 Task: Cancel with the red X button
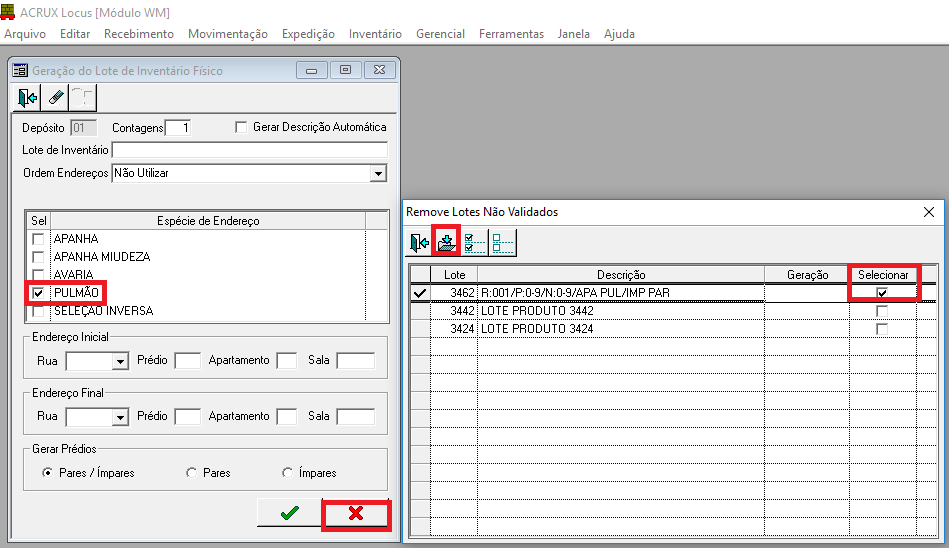[356, 513]
